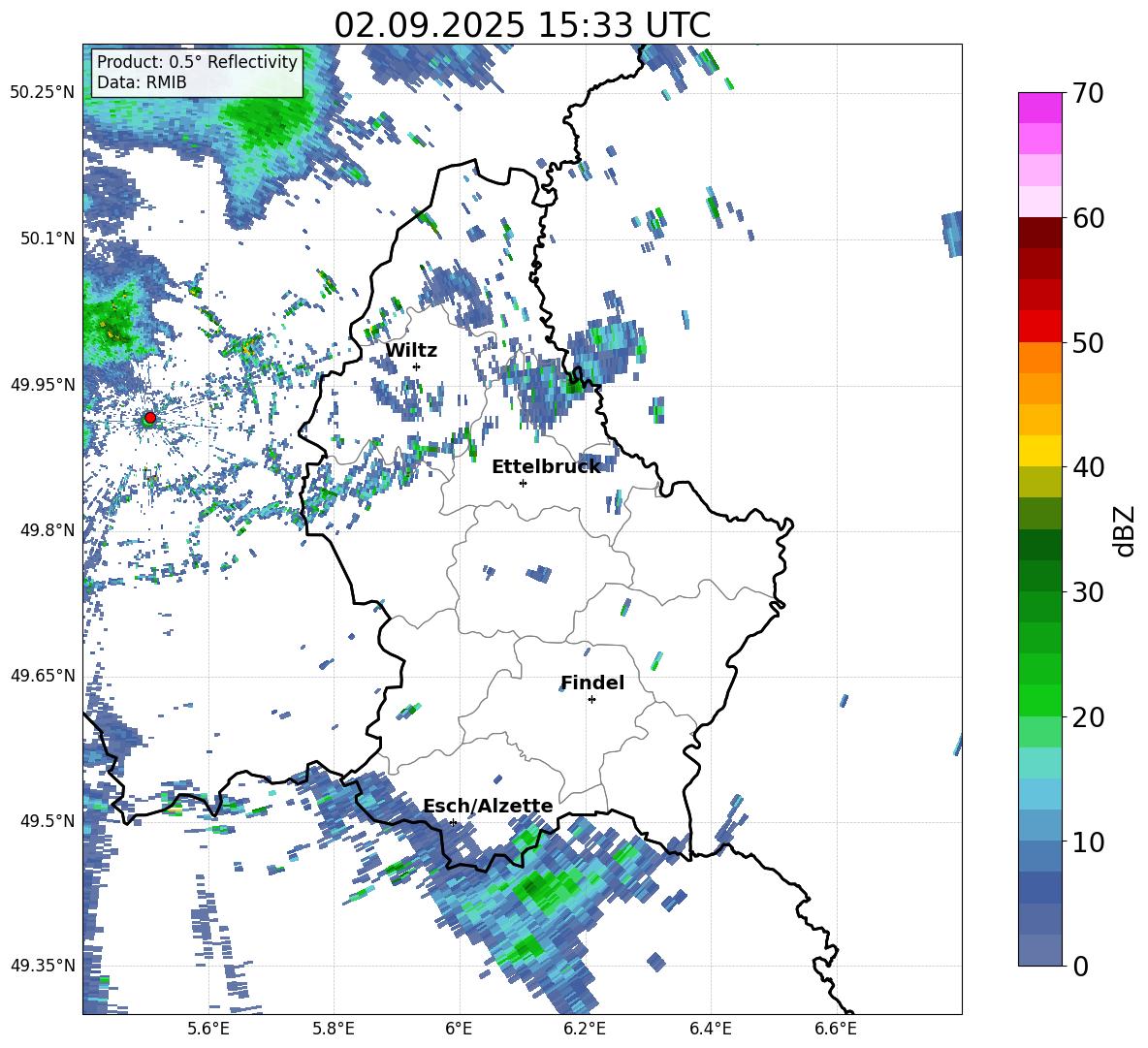Click the plot title 02.09.2025 15:33 UTC

pos(523,25)
